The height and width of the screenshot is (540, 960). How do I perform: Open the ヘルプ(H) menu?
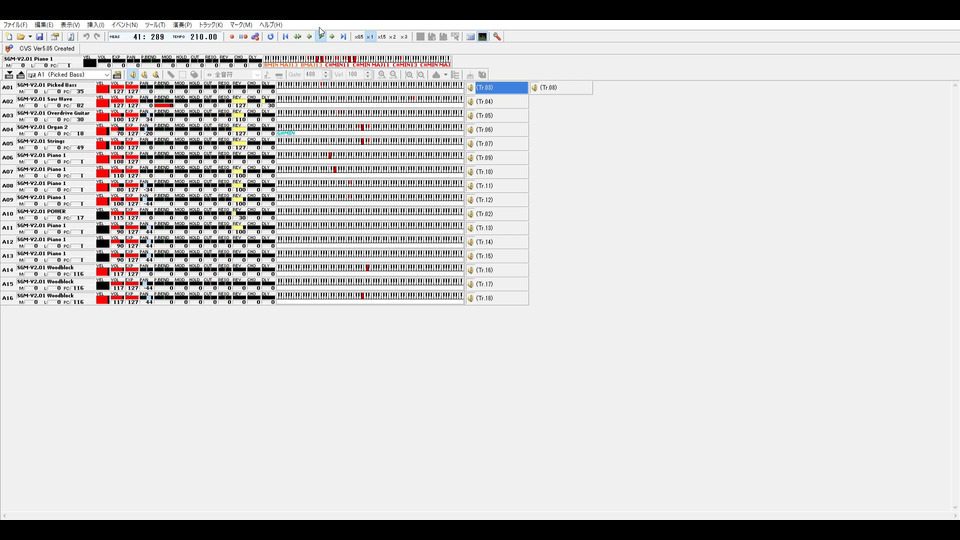pos(271,25)
